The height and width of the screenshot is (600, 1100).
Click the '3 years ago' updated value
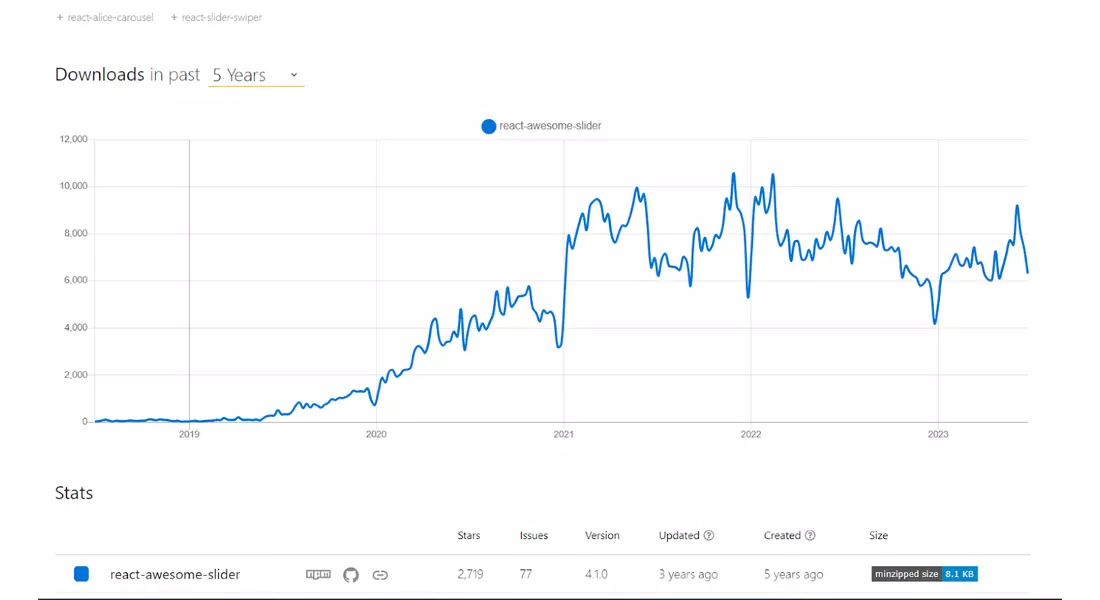[x=688, y=574]
